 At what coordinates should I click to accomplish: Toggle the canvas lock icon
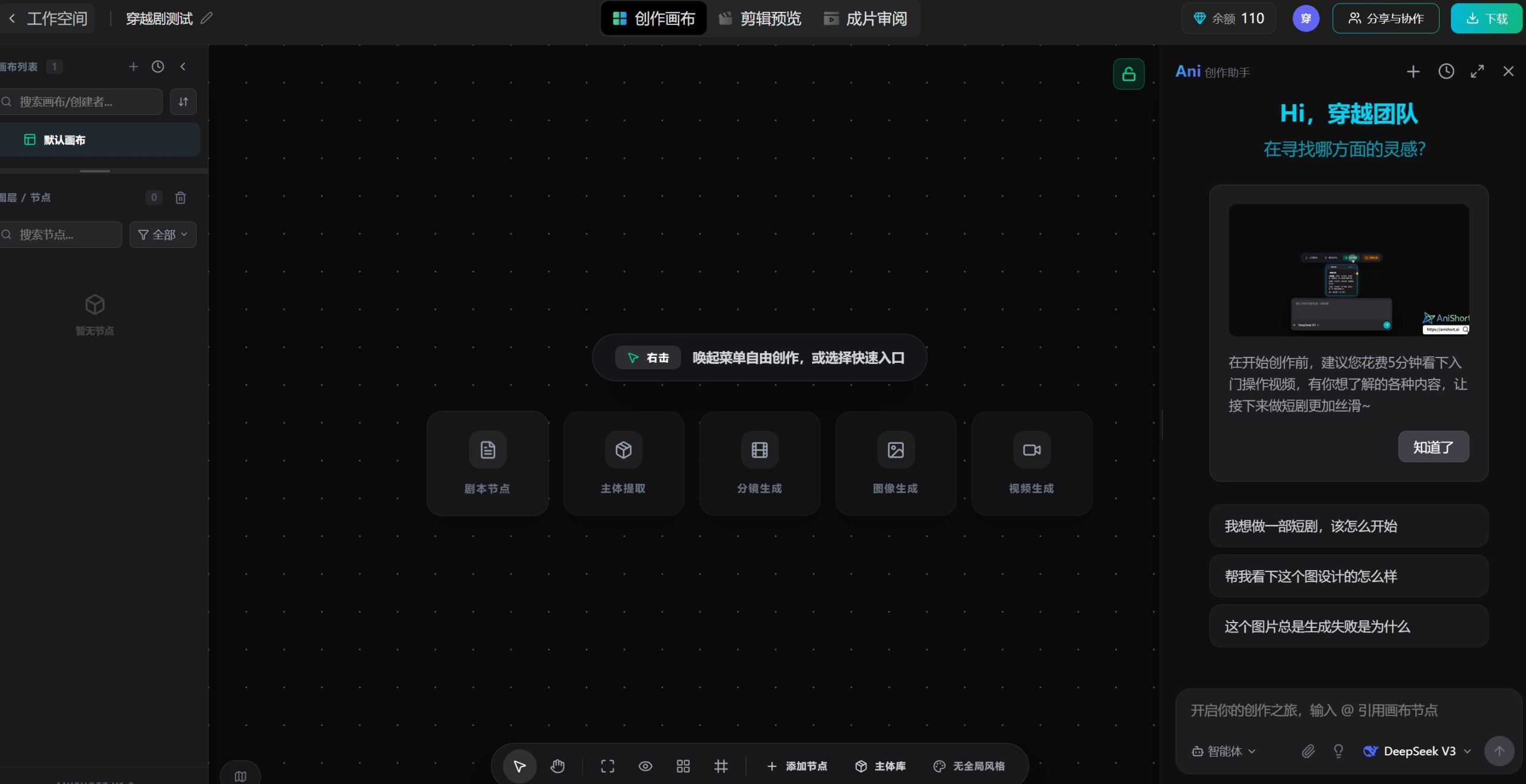pyautogui.click(x=1128, y=74)
